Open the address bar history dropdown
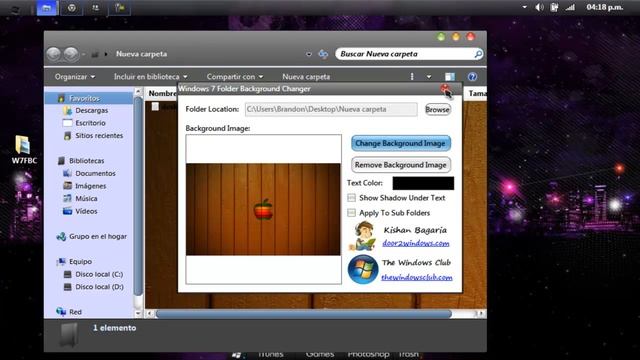The height and width of the screenshot is (360, 640). (x=309, y=54)
